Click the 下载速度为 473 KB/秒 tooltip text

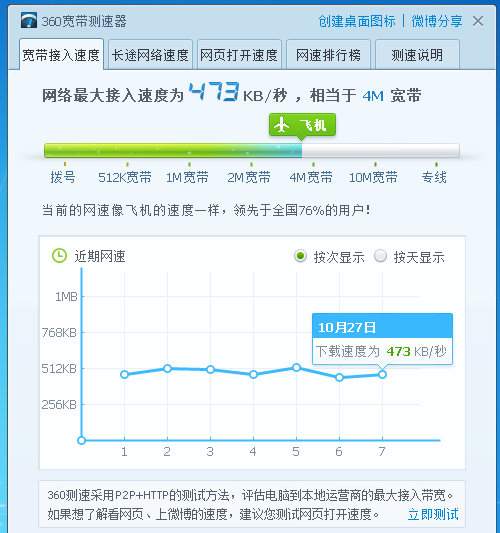click(x=381, y=351)
